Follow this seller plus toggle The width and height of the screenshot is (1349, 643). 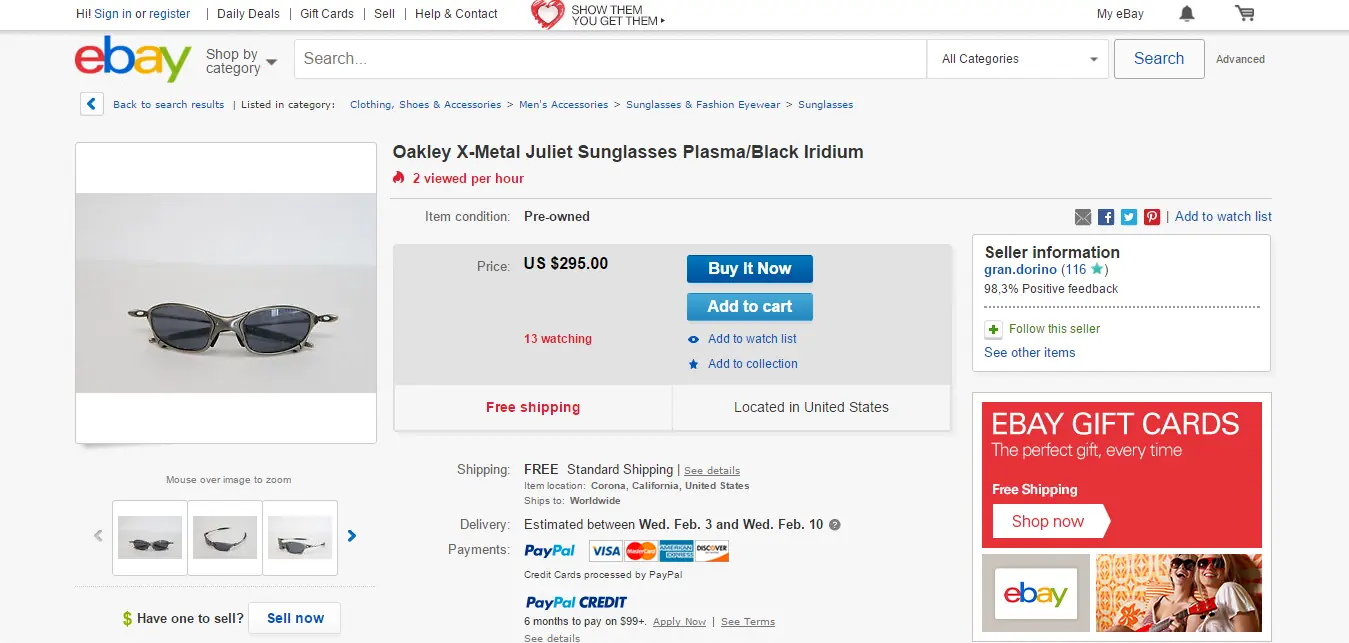993,329
